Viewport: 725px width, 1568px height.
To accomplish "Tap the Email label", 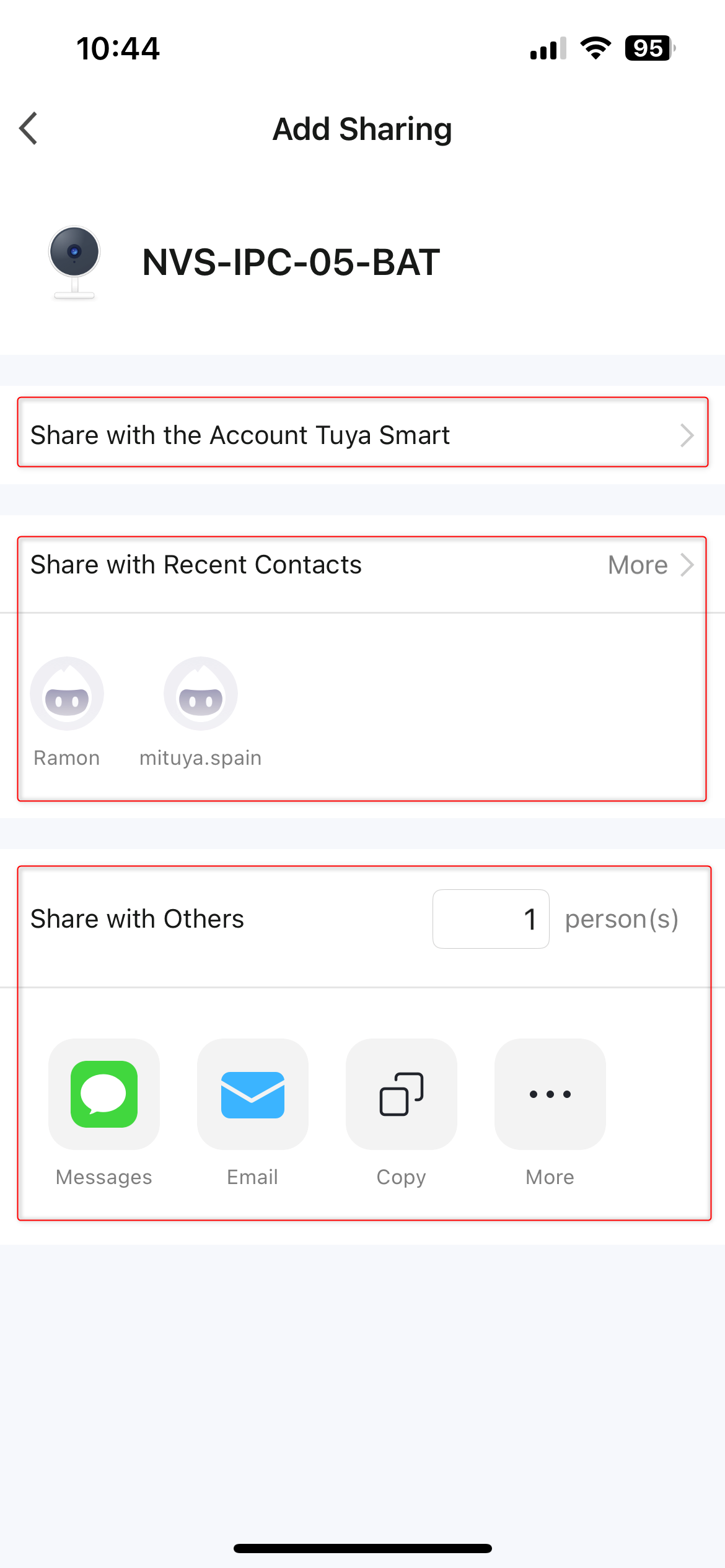I will [253, 1177].
